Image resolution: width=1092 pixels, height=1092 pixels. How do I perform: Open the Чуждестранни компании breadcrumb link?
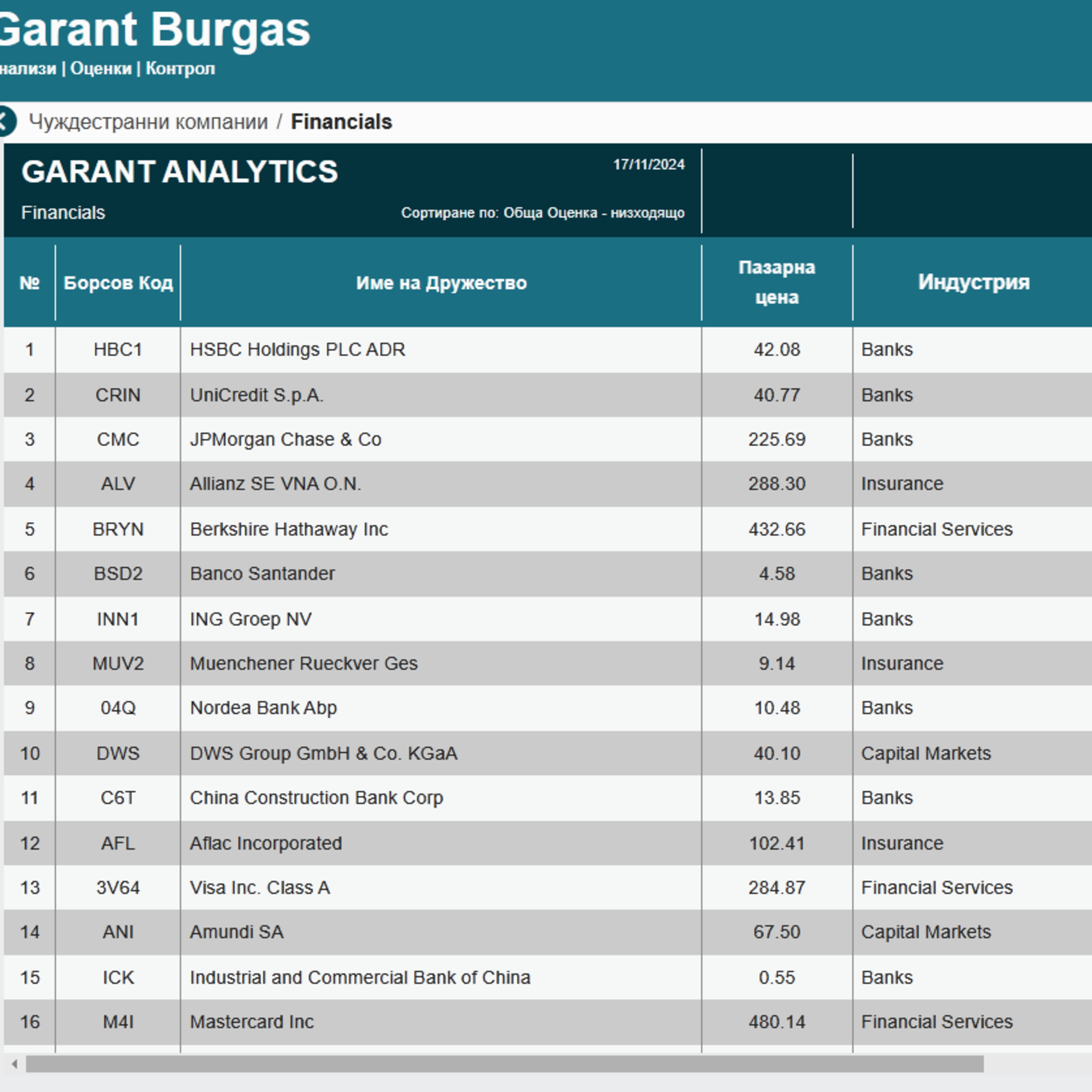tap(148, 122)
